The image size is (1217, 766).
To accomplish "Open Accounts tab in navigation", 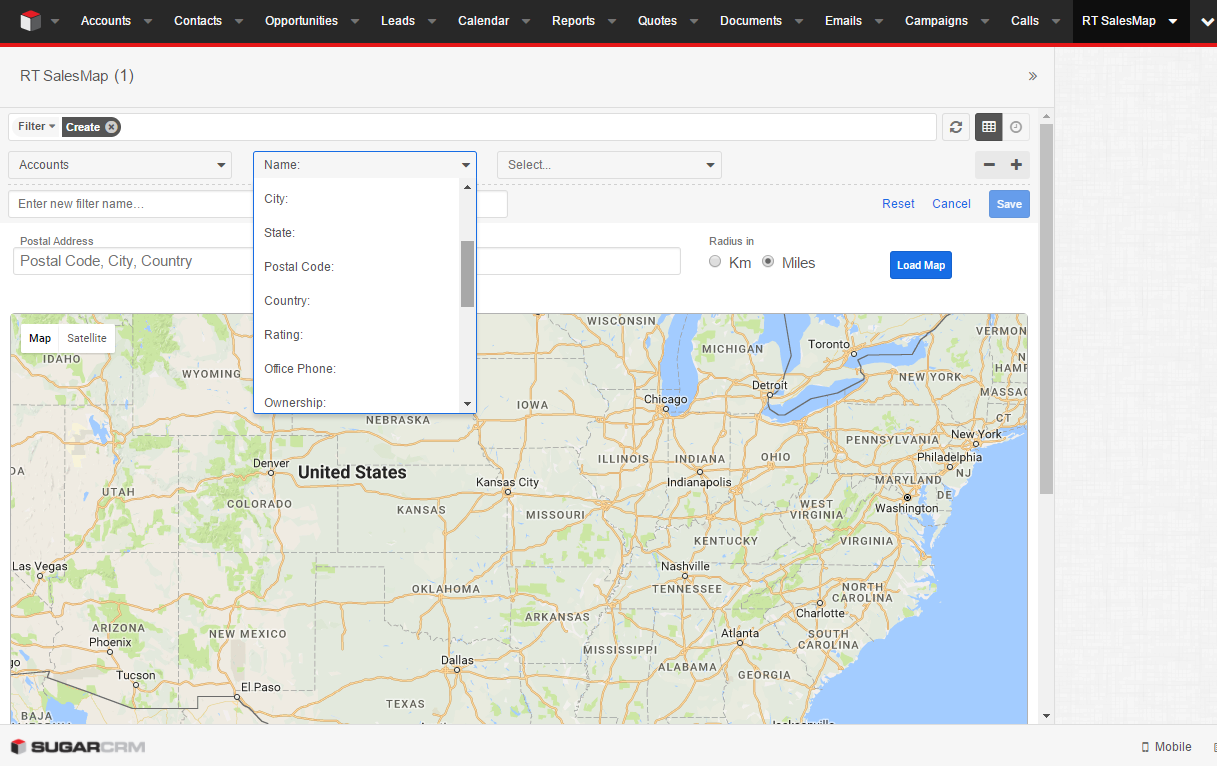I will [x=106, y=21].
